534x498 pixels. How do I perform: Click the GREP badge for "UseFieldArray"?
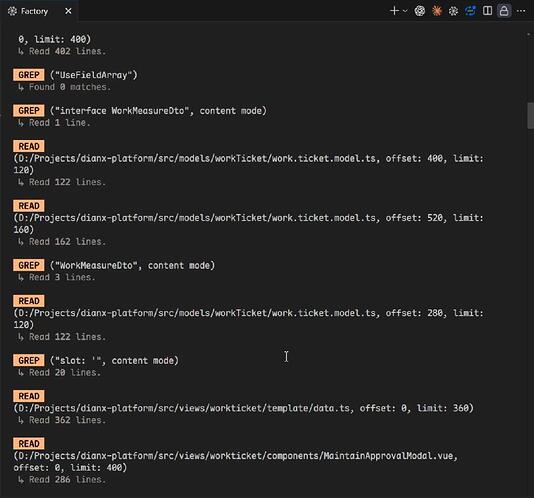tap(29, 75)
